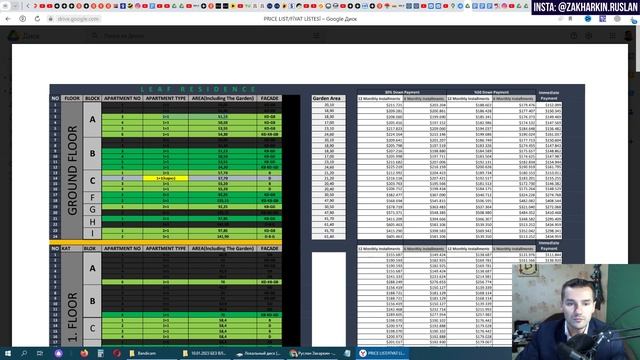Viewport: 640px width, 360px height.
Task: Click the FLOOR column header
Action: (72, 98)
